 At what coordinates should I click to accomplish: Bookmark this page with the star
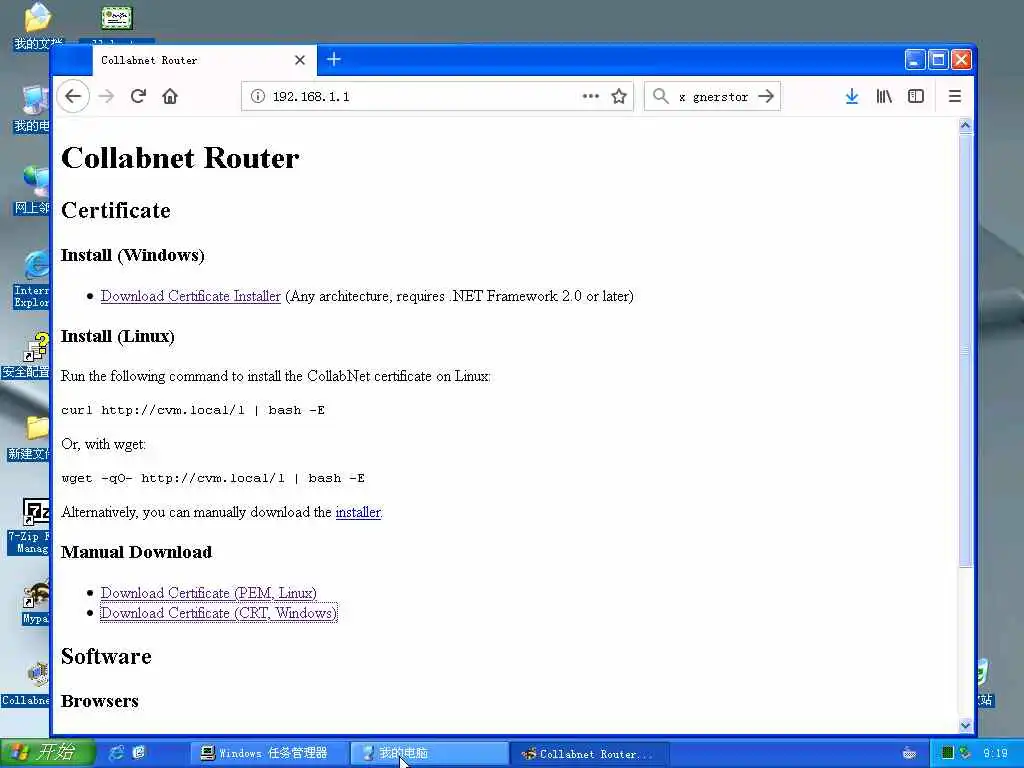pos(619,97)
